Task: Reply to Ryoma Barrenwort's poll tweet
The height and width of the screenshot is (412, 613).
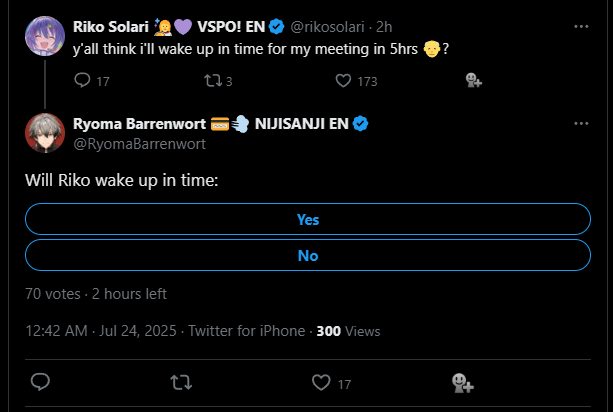Action: (x=41, y=382)
